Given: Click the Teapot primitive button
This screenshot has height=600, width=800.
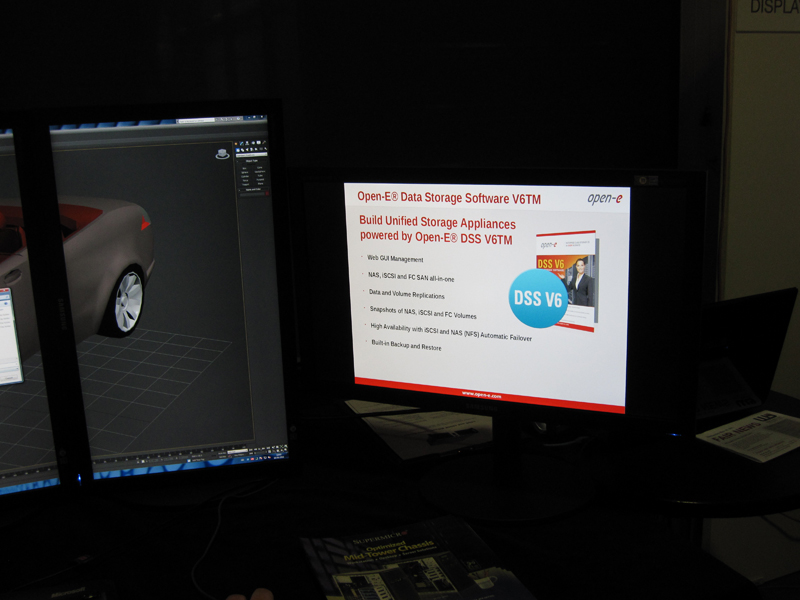Looking at the screenshot, I should click(x=245, y=184).
